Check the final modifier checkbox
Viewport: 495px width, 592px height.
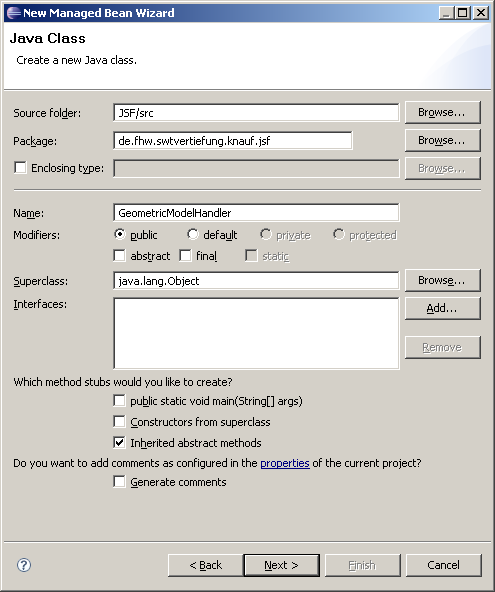coord(185,256)
